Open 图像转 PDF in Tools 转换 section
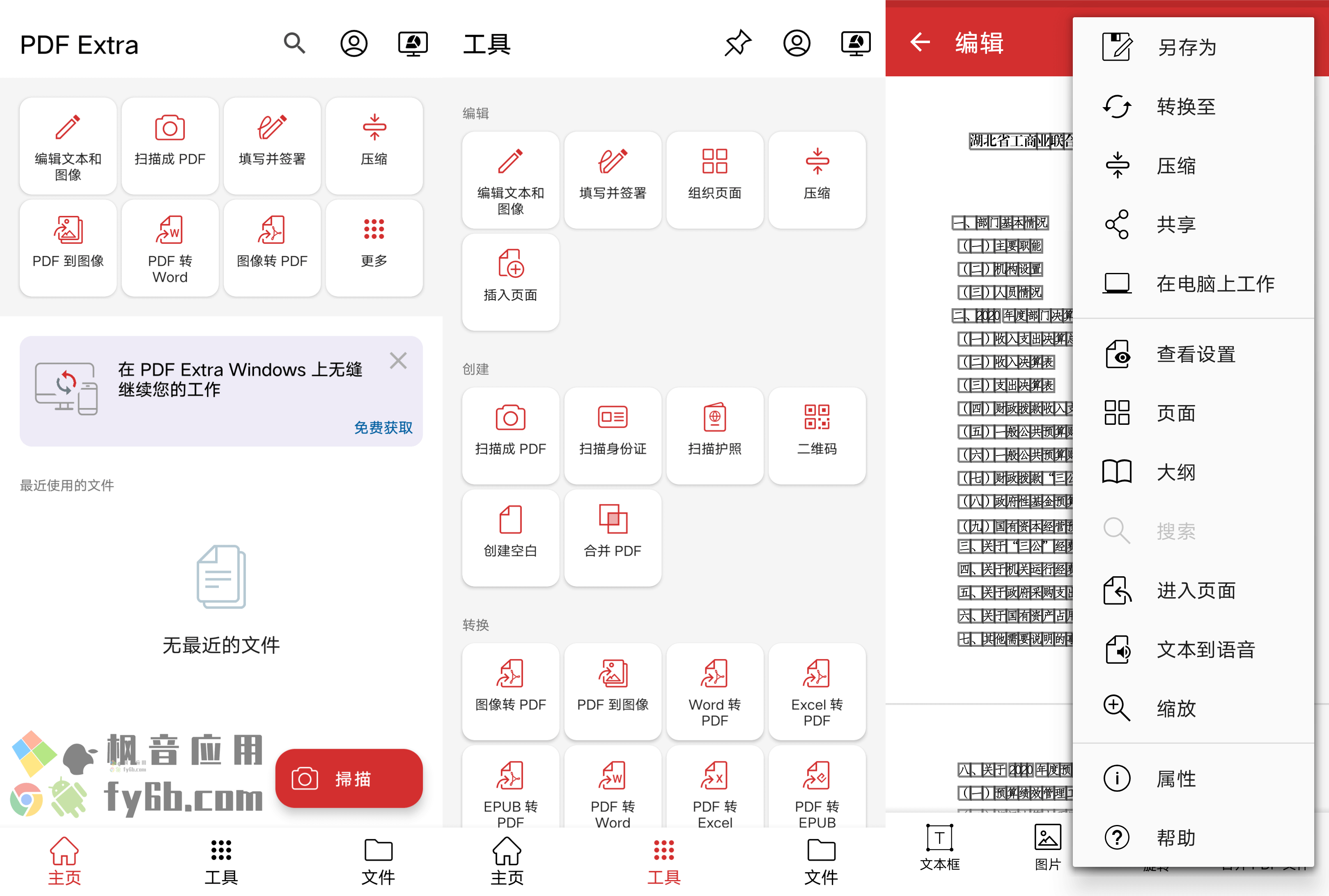 pyautogui.click(x=510, y=692)
